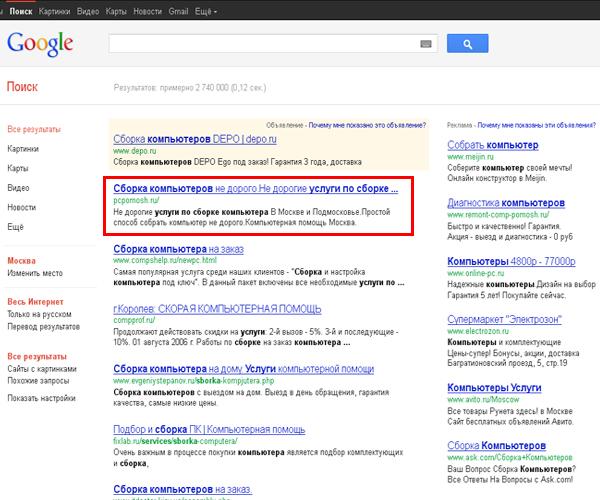The width and height of the screenshot is (600, 500).
Task: Click the www.compshelp.ru/newpc.html URL
Action: coord(165,260)
